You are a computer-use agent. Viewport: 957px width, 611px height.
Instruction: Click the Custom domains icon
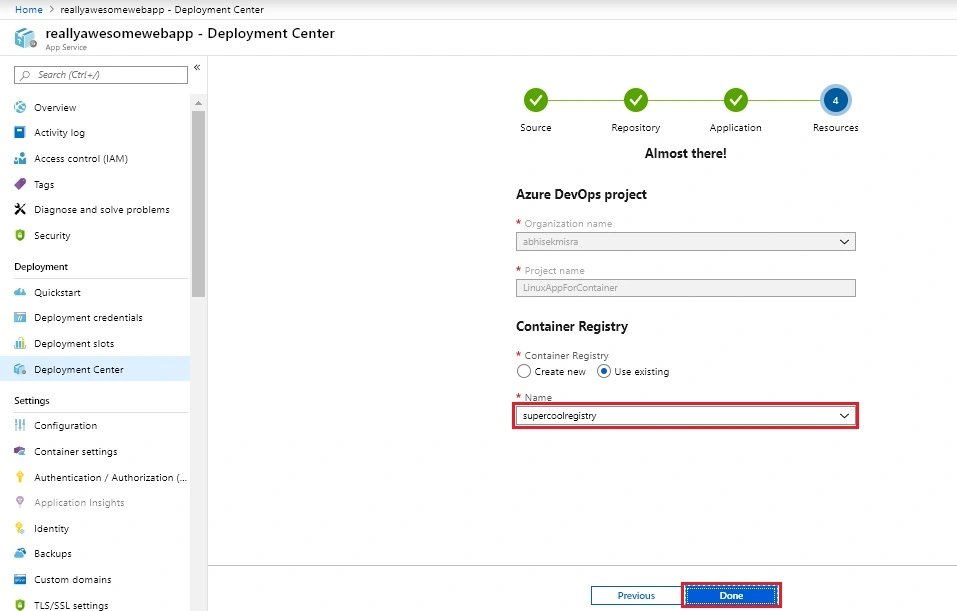20,579
